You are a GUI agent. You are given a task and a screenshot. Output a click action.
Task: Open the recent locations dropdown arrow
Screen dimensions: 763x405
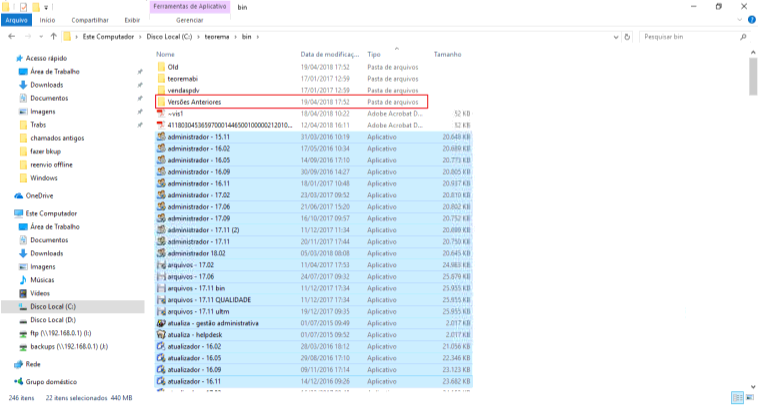point(41,37)
